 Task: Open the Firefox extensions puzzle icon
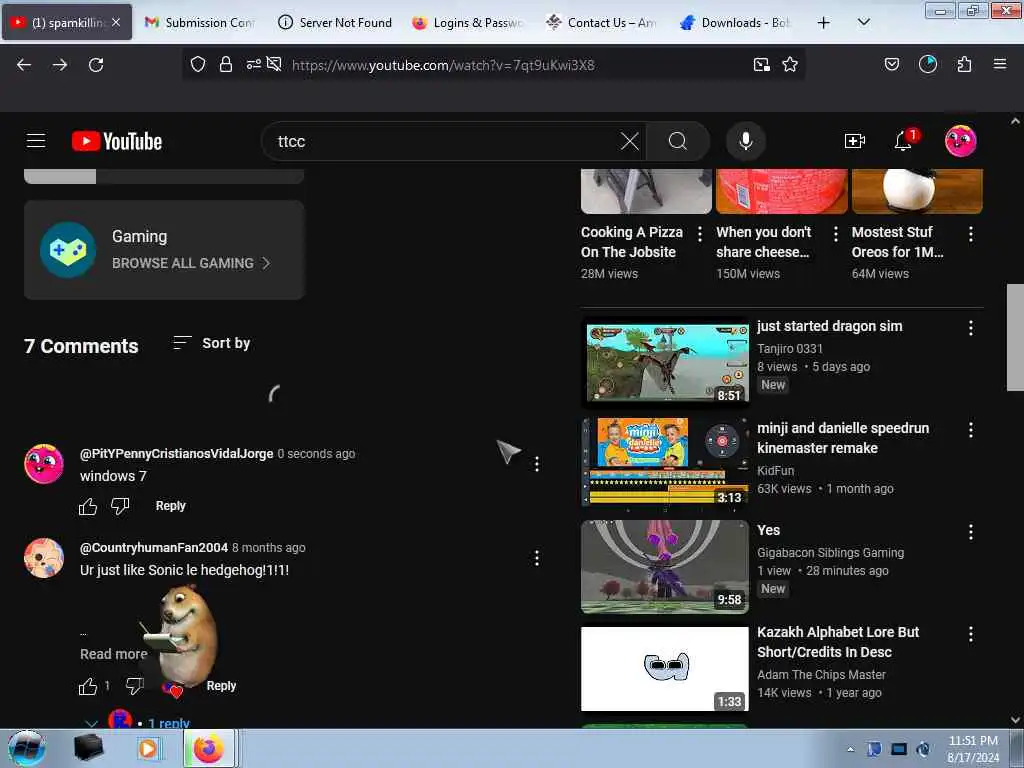tap(964, 64)
